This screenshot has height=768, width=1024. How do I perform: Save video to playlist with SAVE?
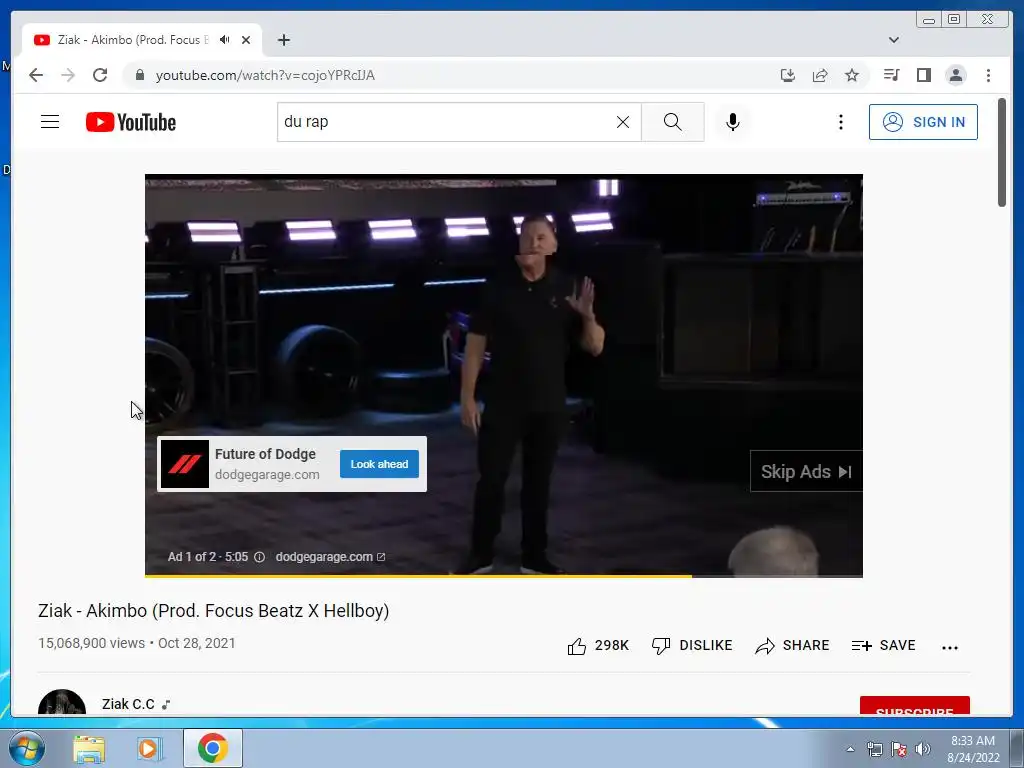884,646
